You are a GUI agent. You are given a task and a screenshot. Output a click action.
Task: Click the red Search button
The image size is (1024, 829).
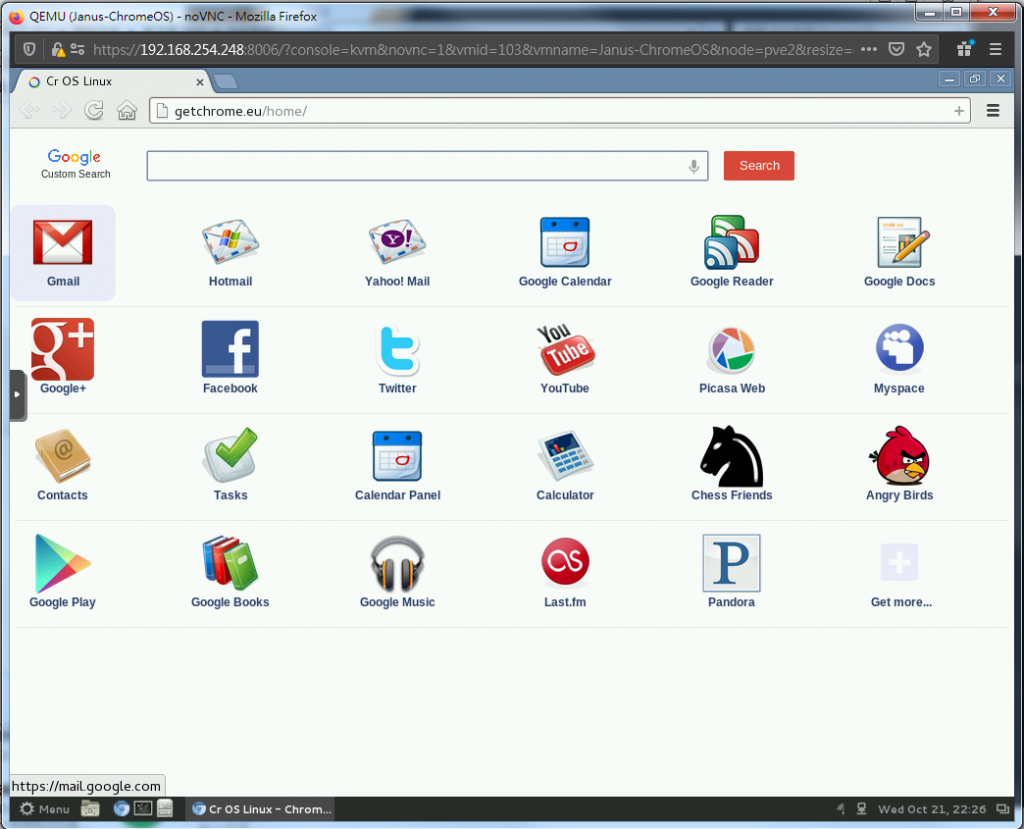click(x=759, y=165)
